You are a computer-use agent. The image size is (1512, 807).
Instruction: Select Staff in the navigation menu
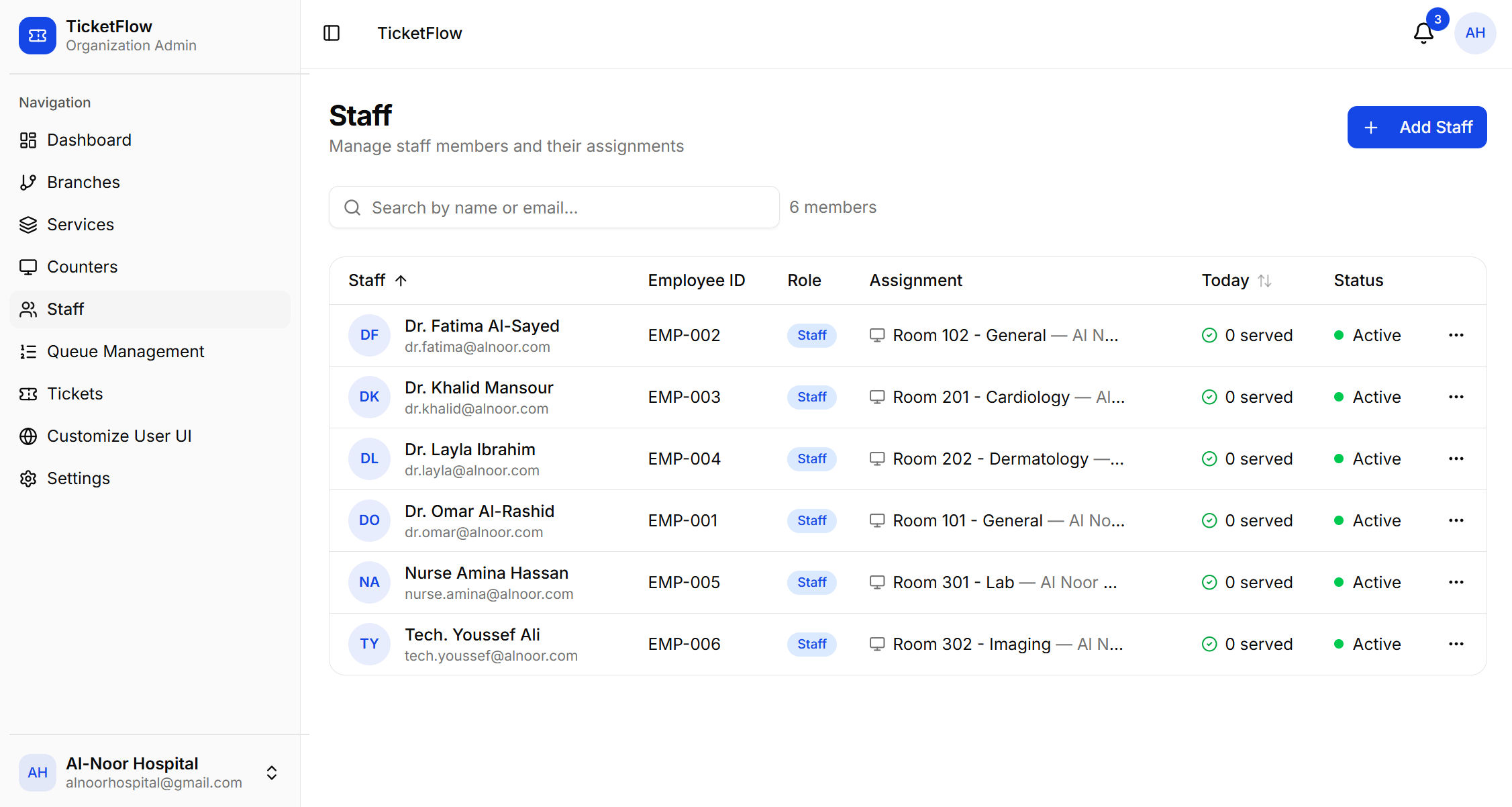64,309
